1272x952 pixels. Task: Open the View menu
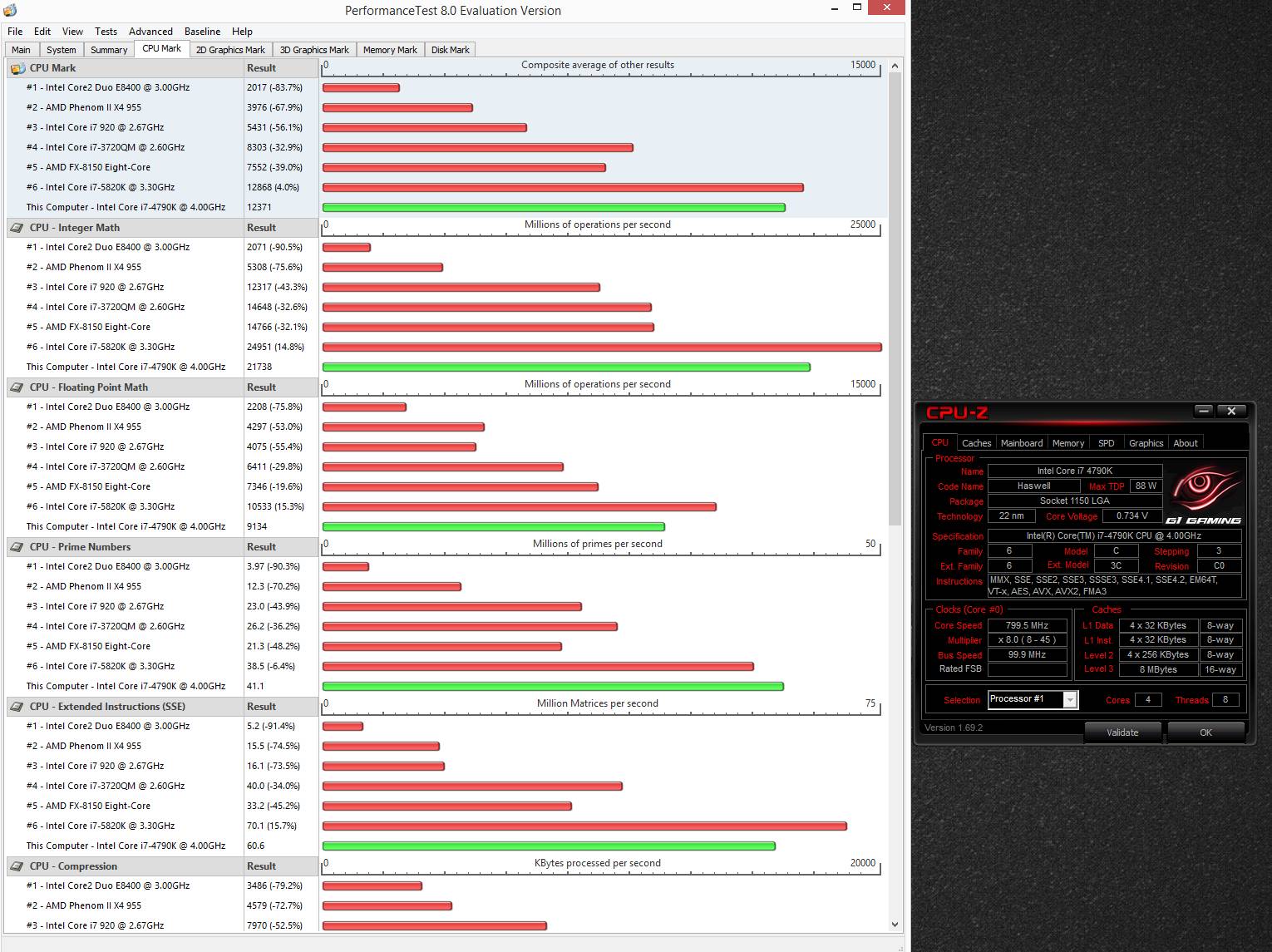[x=72, y=31]
